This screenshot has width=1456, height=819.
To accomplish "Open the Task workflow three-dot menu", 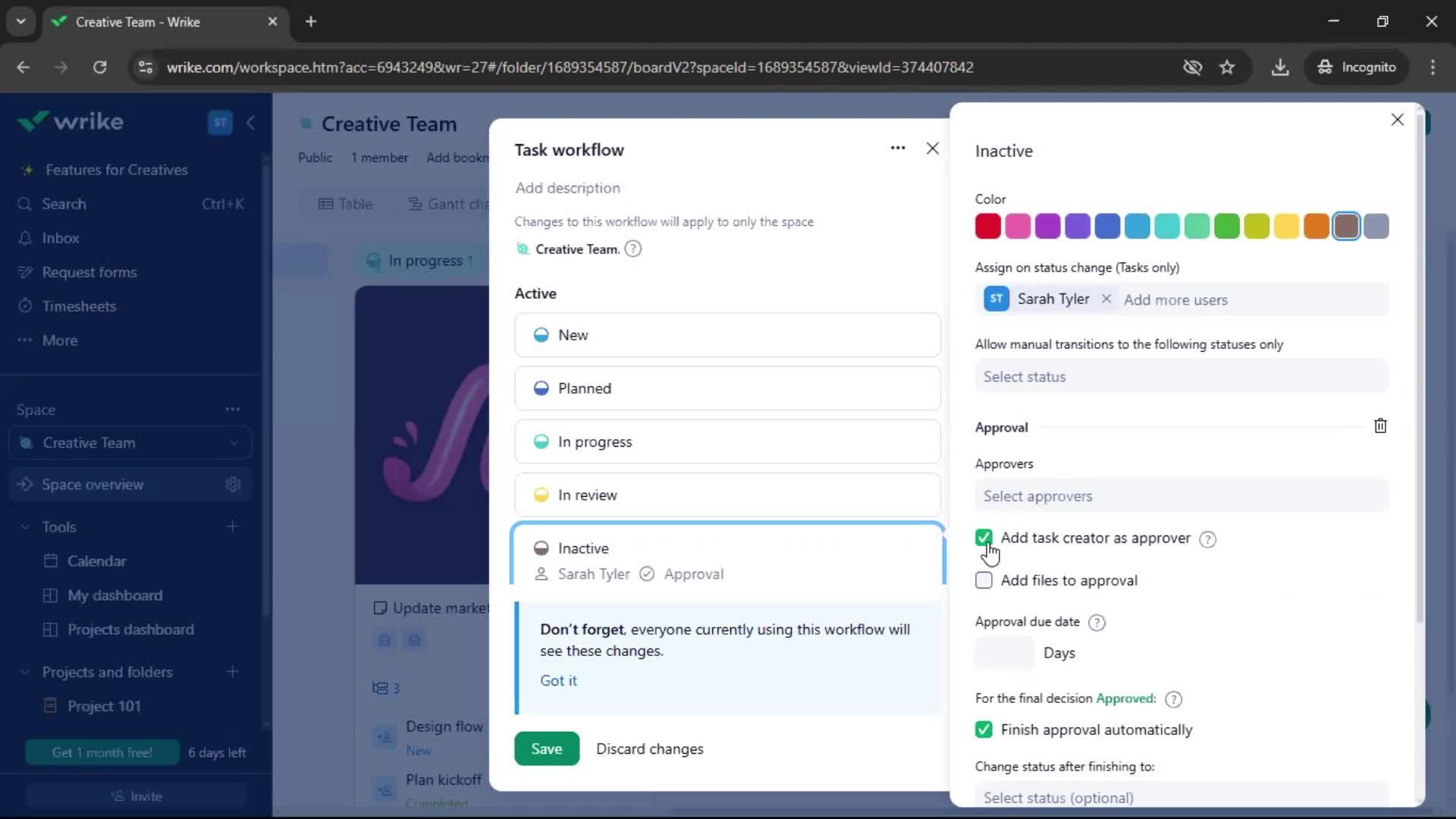I will pyautogui.click(x=898, y=148).
